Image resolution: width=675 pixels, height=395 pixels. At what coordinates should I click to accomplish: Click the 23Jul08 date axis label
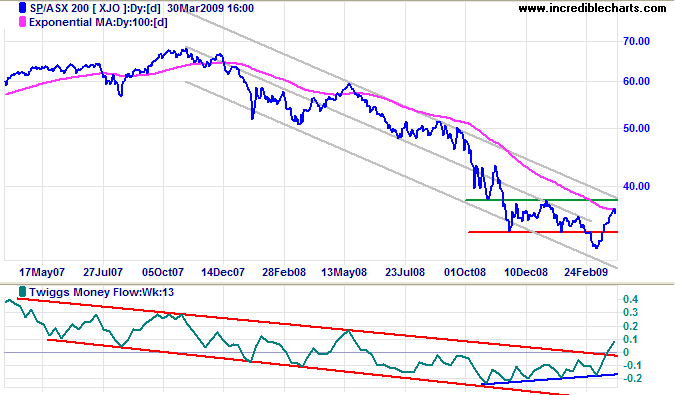405,272
